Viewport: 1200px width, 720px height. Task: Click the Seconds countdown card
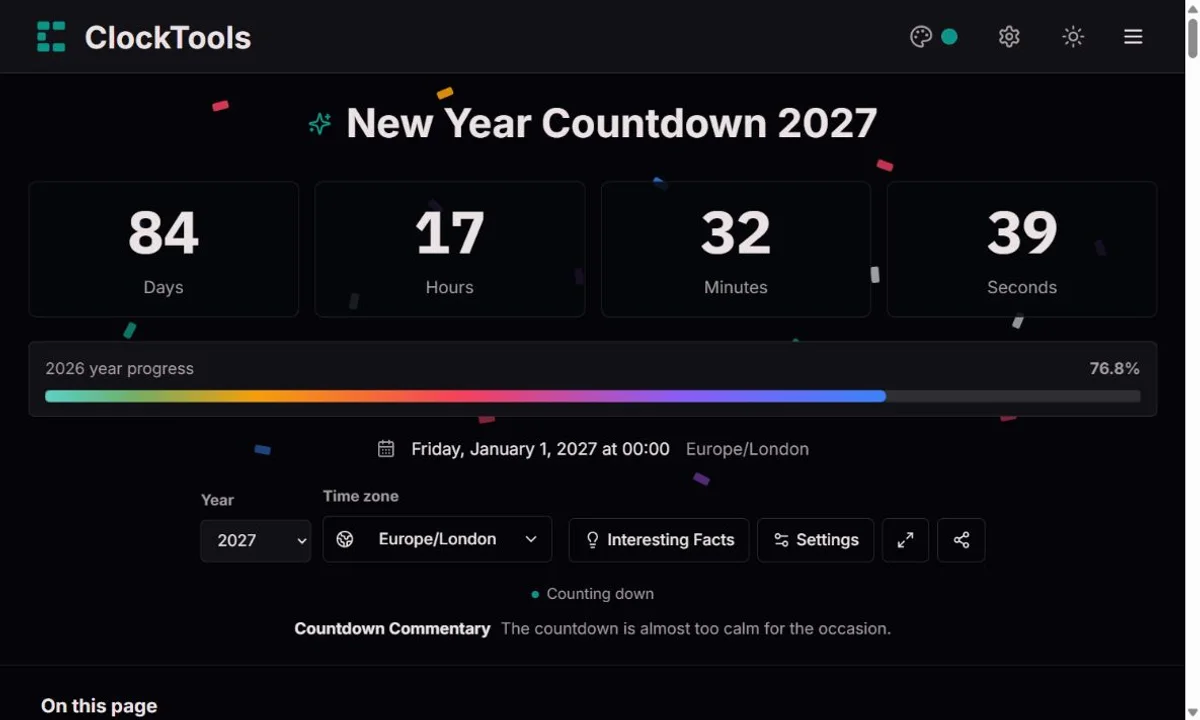click(x=1022, y=249)
